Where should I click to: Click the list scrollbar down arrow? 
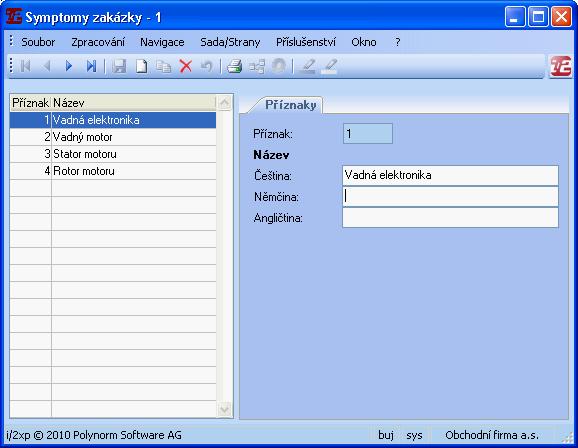click(x=224, y=409)
